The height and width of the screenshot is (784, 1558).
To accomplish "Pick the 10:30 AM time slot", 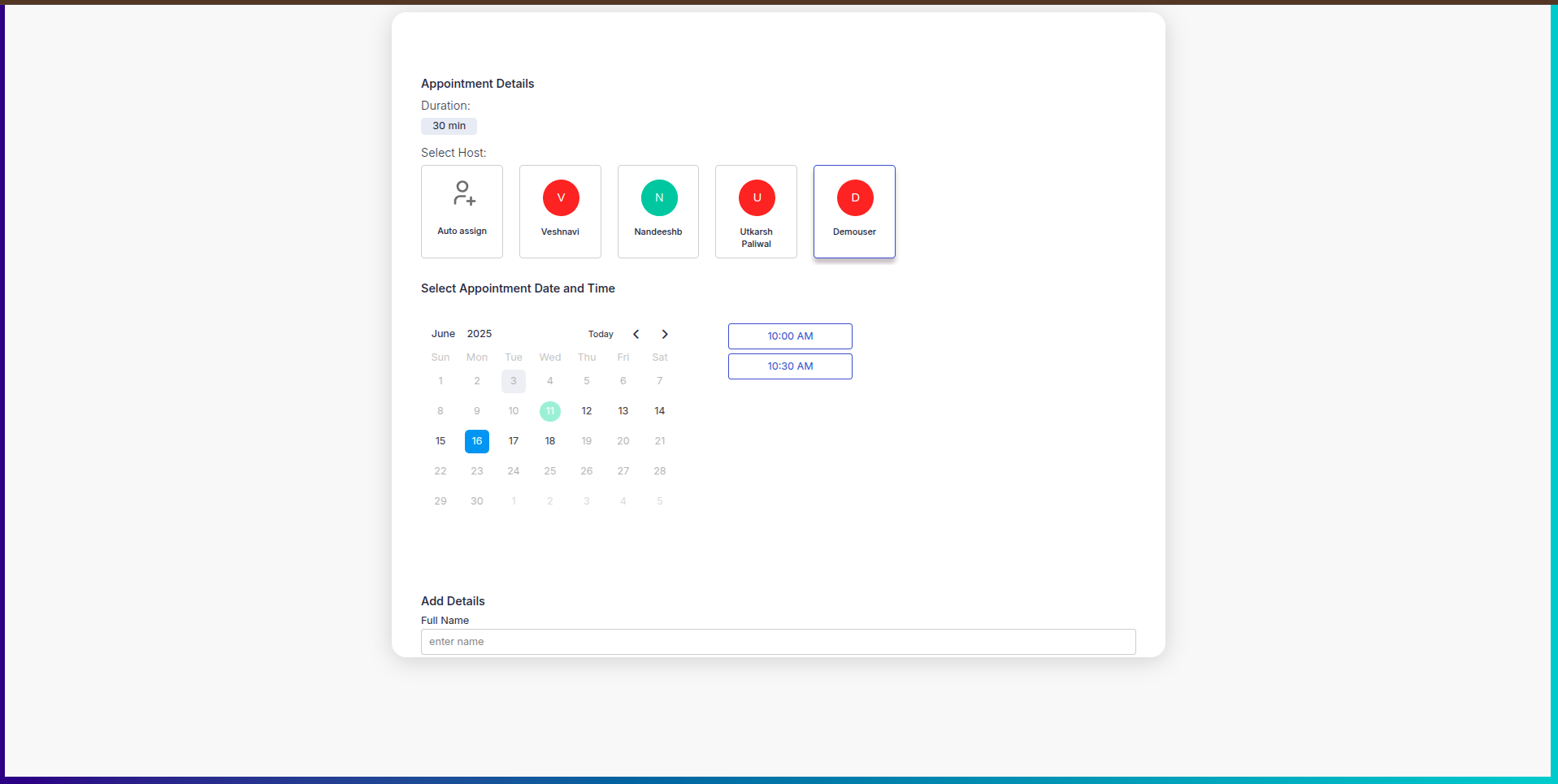I will tap(790, 366).
